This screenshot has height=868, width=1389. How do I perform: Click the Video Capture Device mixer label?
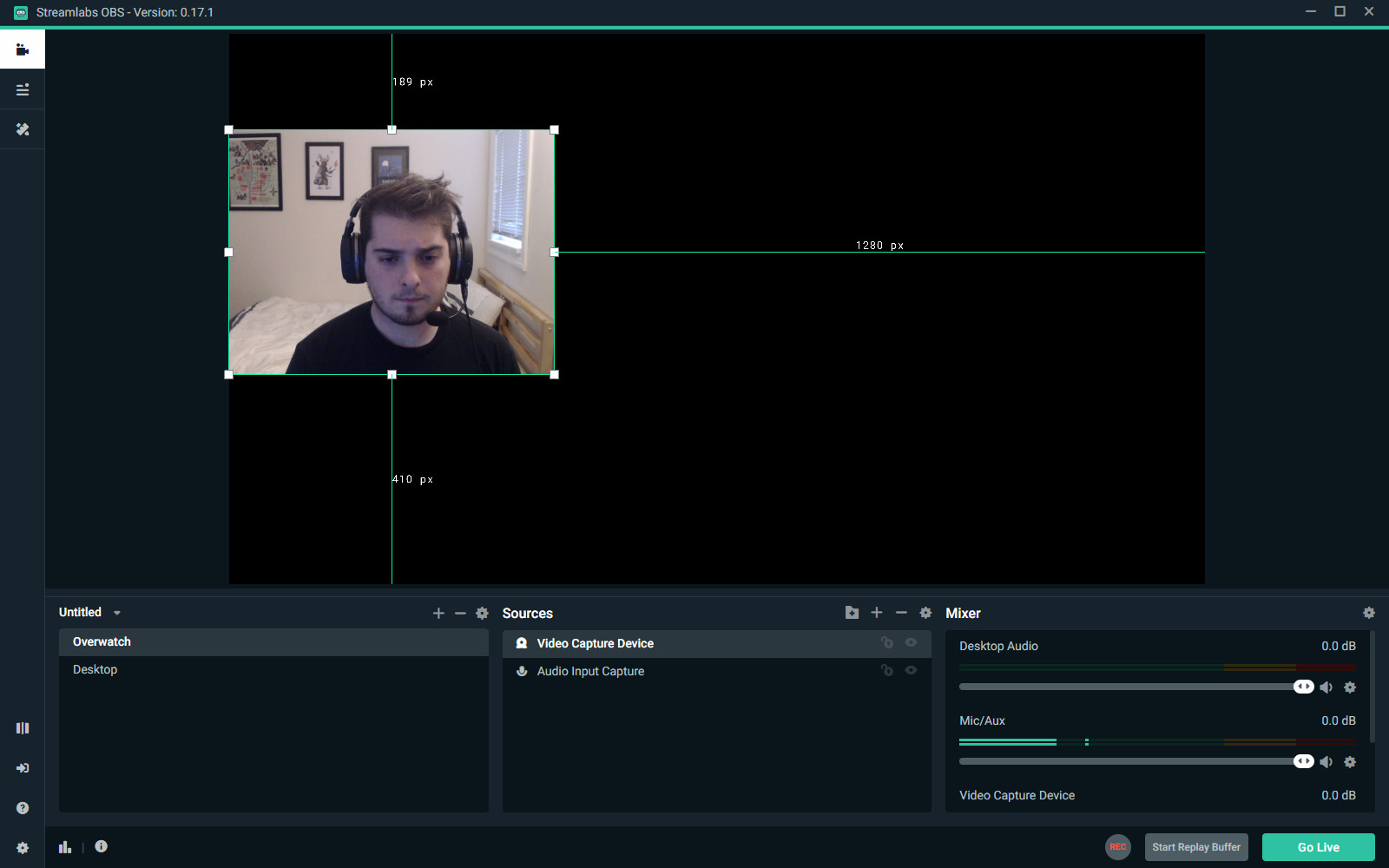tap(1017, 796)
